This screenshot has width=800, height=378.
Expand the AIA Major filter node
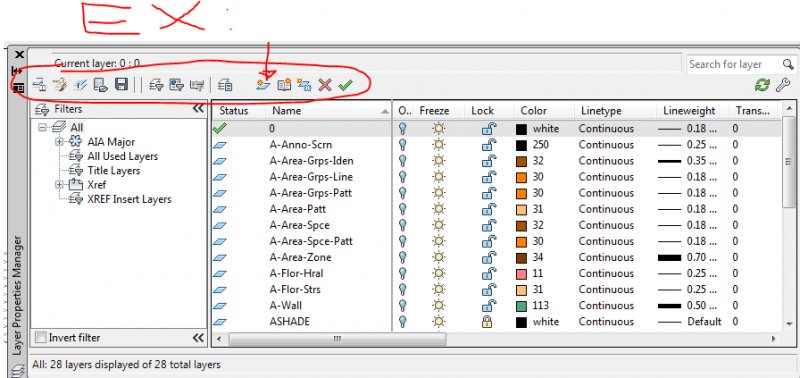point(60,142)
